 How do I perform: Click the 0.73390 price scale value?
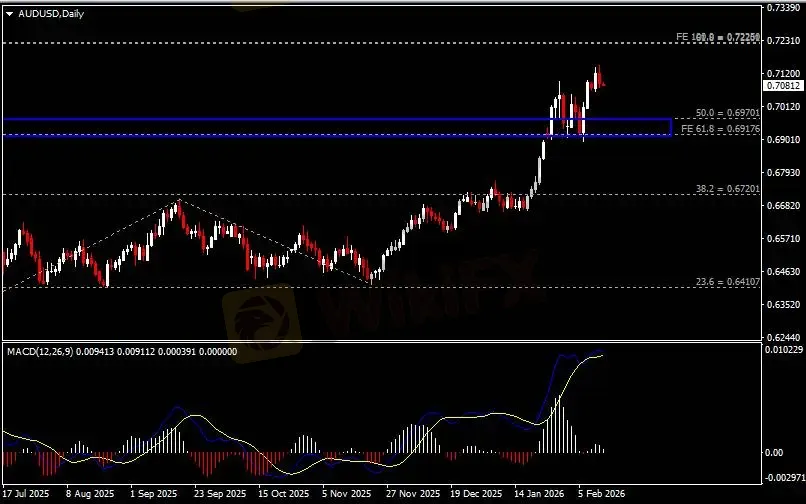[x=784, y=8]
